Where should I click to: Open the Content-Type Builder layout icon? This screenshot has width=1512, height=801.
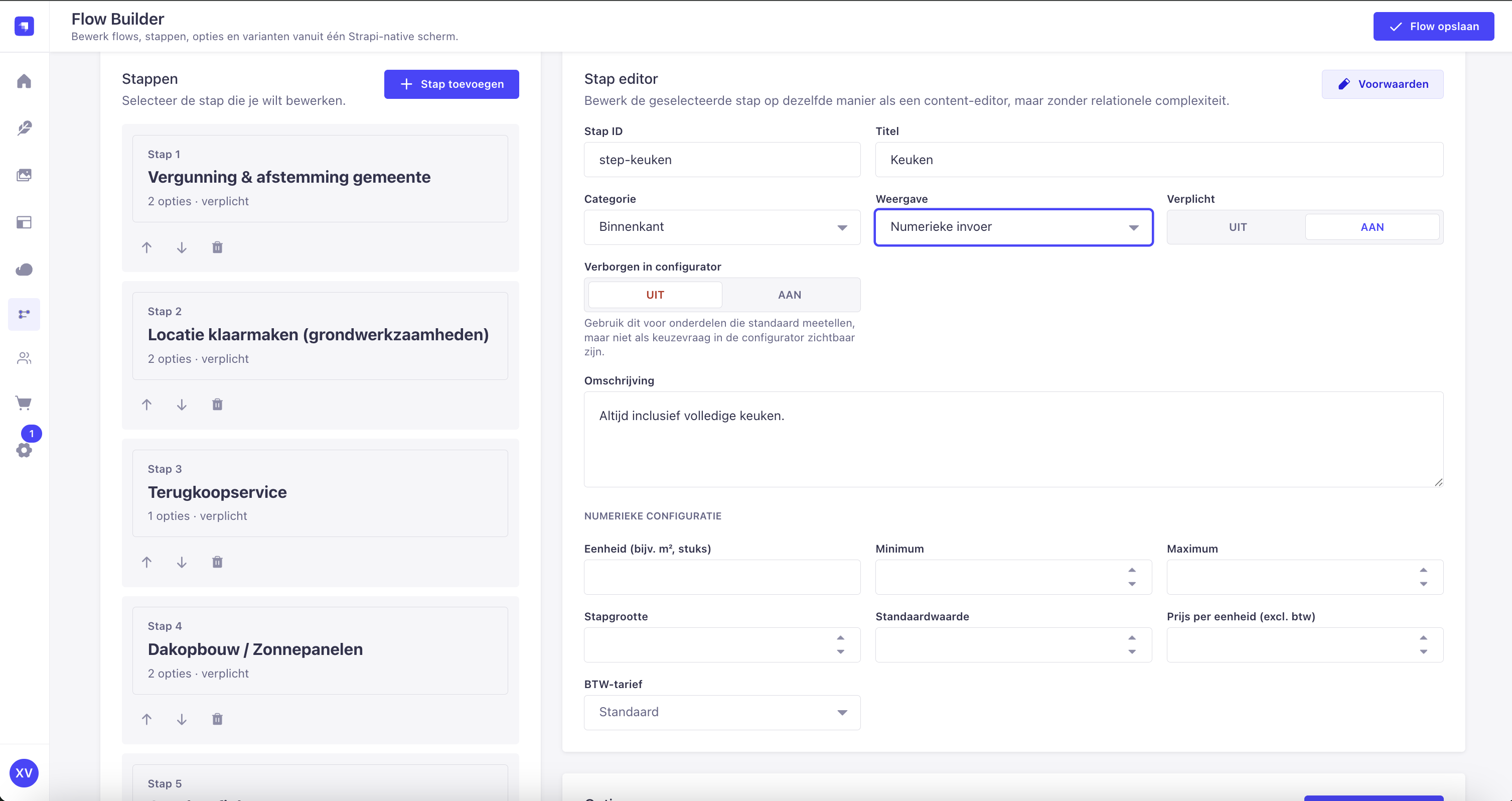point(24,222)
